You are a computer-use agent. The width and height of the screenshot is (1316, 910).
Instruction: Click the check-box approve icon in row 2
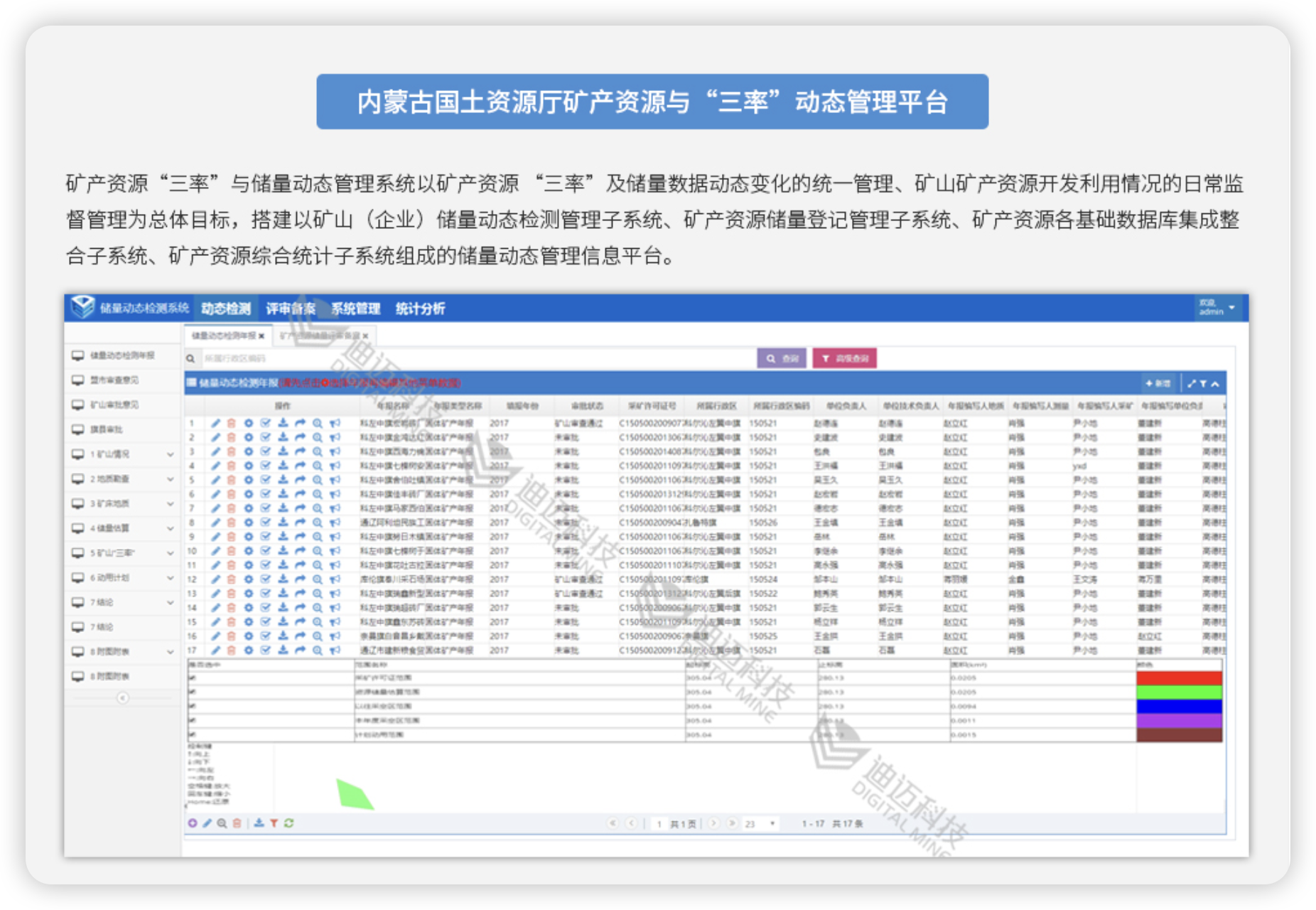(266, 437)
